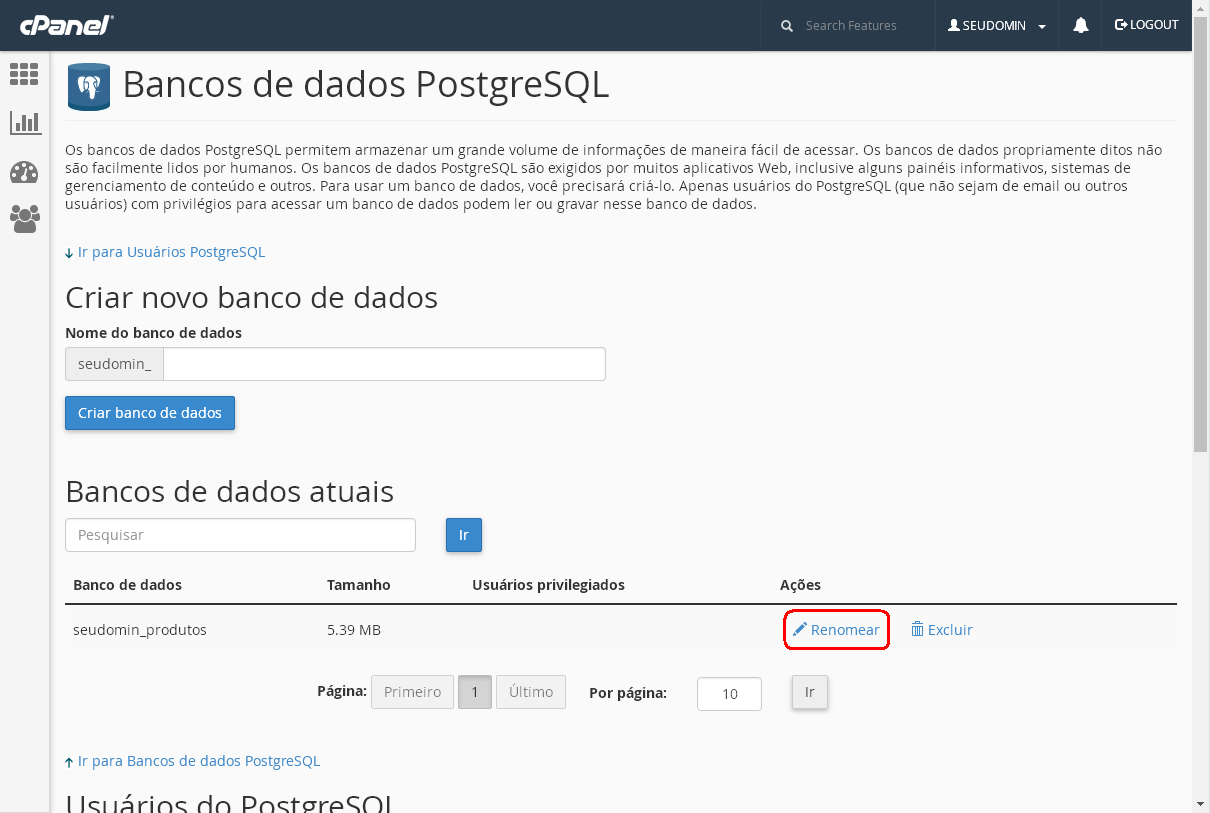Click the Por página number field
Screen dimensions: 1210x813
pos(729,694)
